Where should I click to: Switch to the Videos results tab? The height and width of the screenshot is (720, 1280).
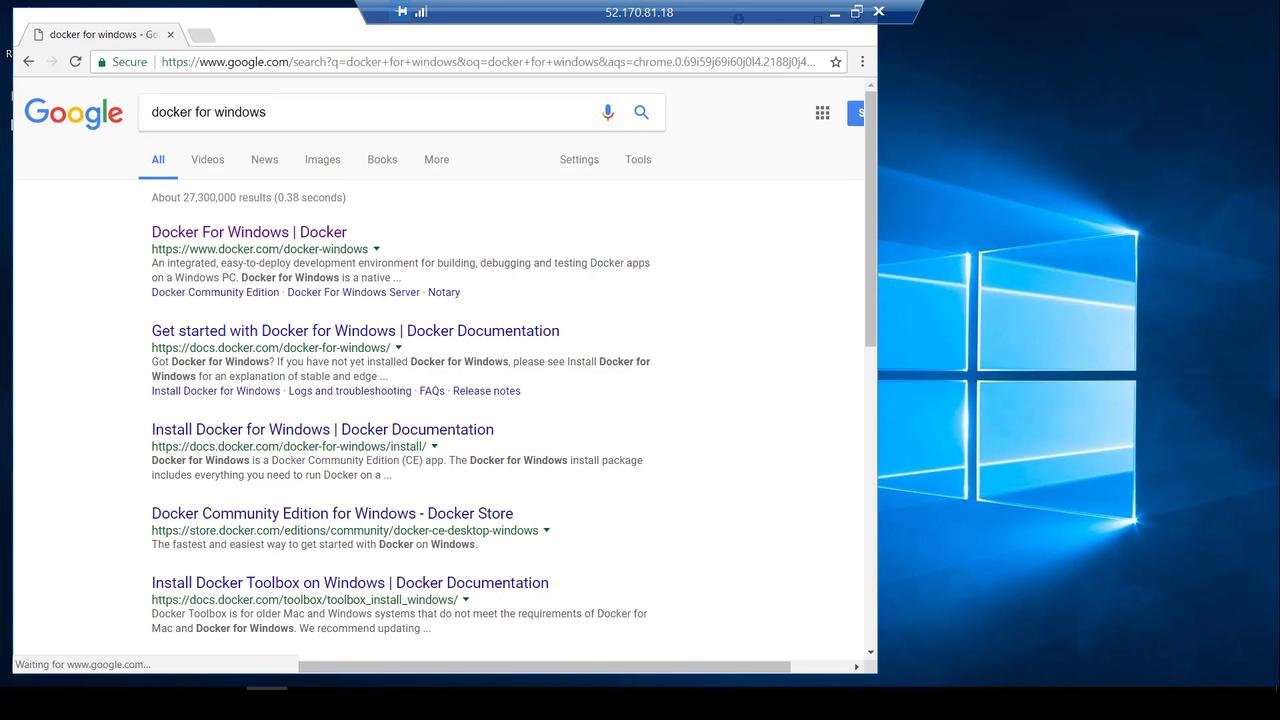208,160
